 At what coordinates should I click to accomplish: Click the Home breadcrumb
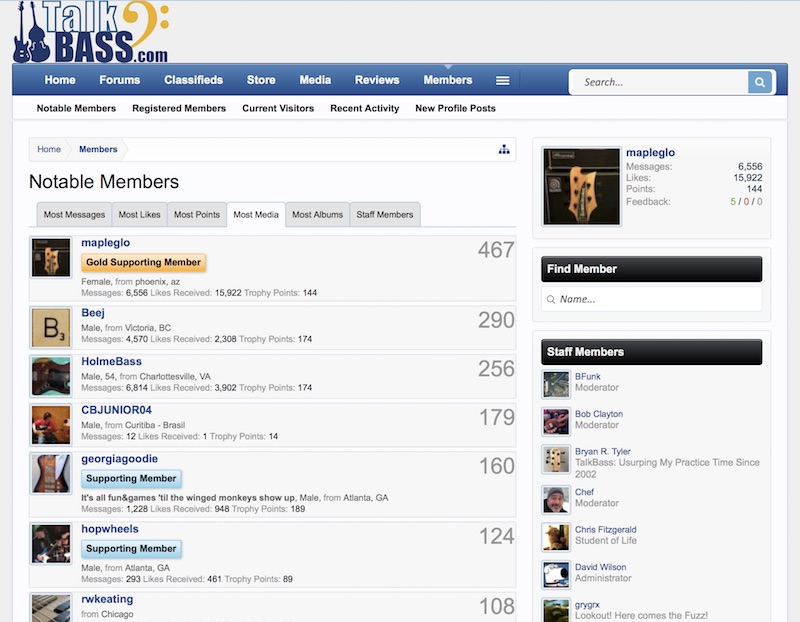(49, 150)
